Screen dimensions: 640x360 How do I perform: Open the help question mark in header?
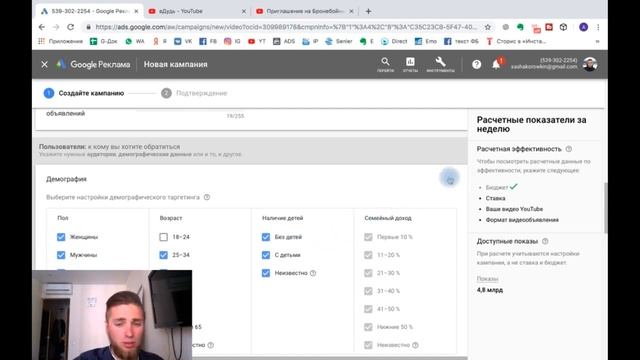pyautogui.click(x=476, y=64)
